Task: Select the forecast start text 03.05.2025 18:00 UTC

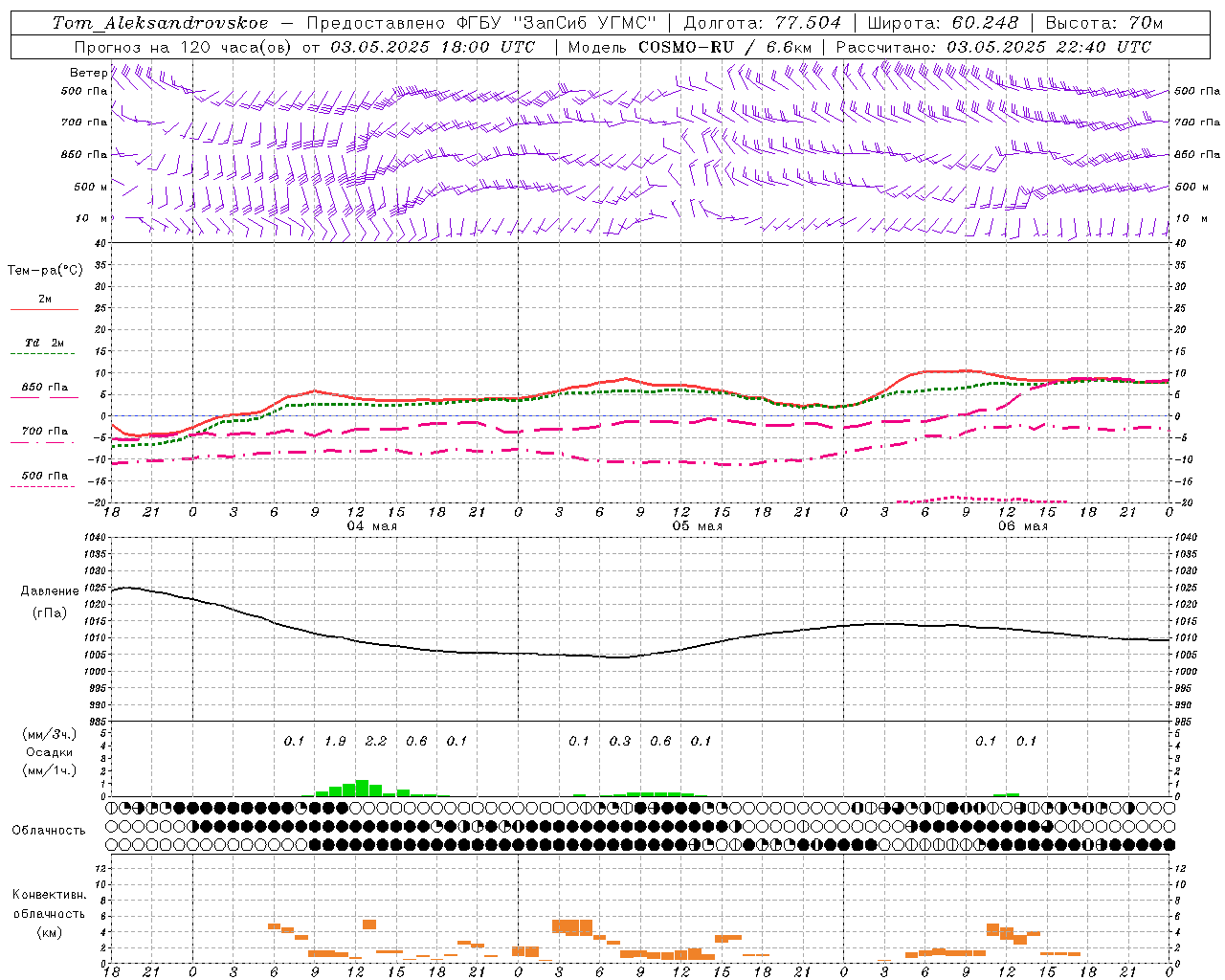Action: coord(433,47)
